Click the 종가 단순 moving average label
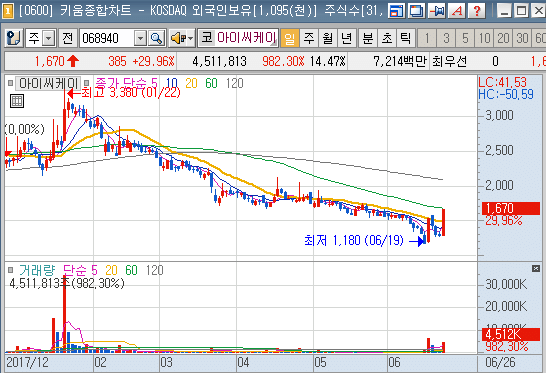Viewport: 546px width, 373px height. tap(121, 83)
